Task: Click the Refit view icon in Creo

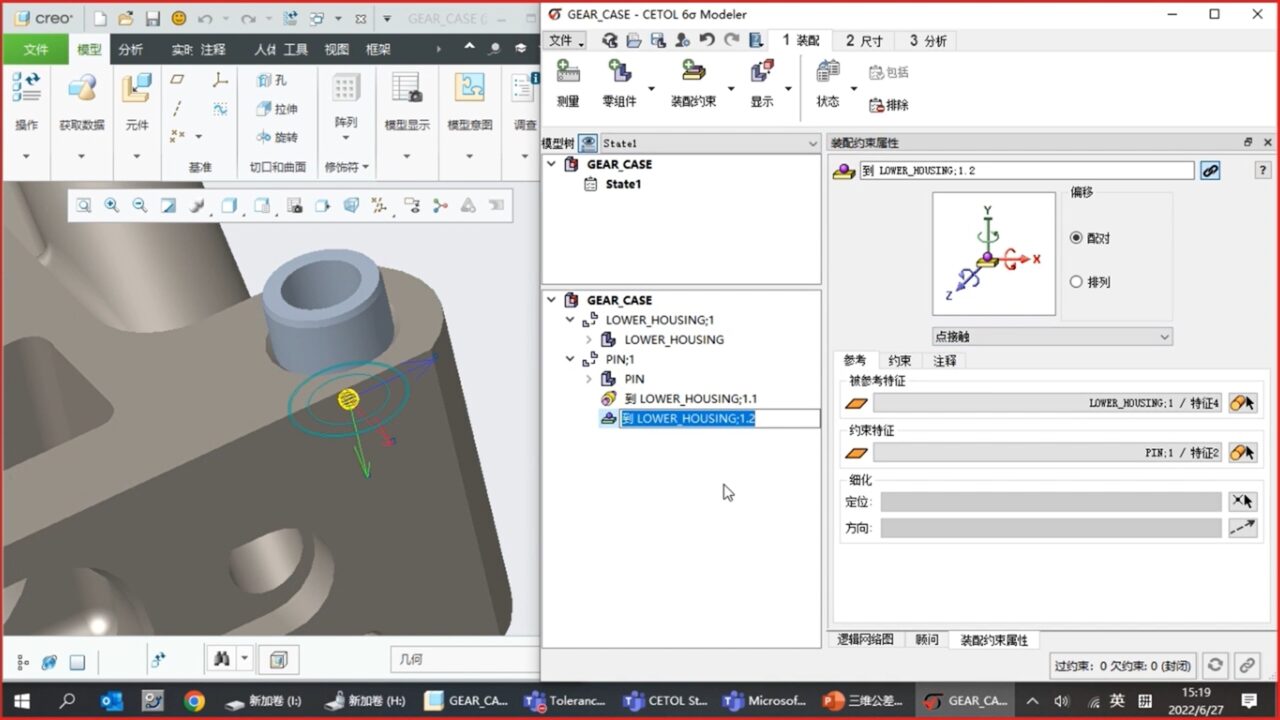Action: (83, 205)
